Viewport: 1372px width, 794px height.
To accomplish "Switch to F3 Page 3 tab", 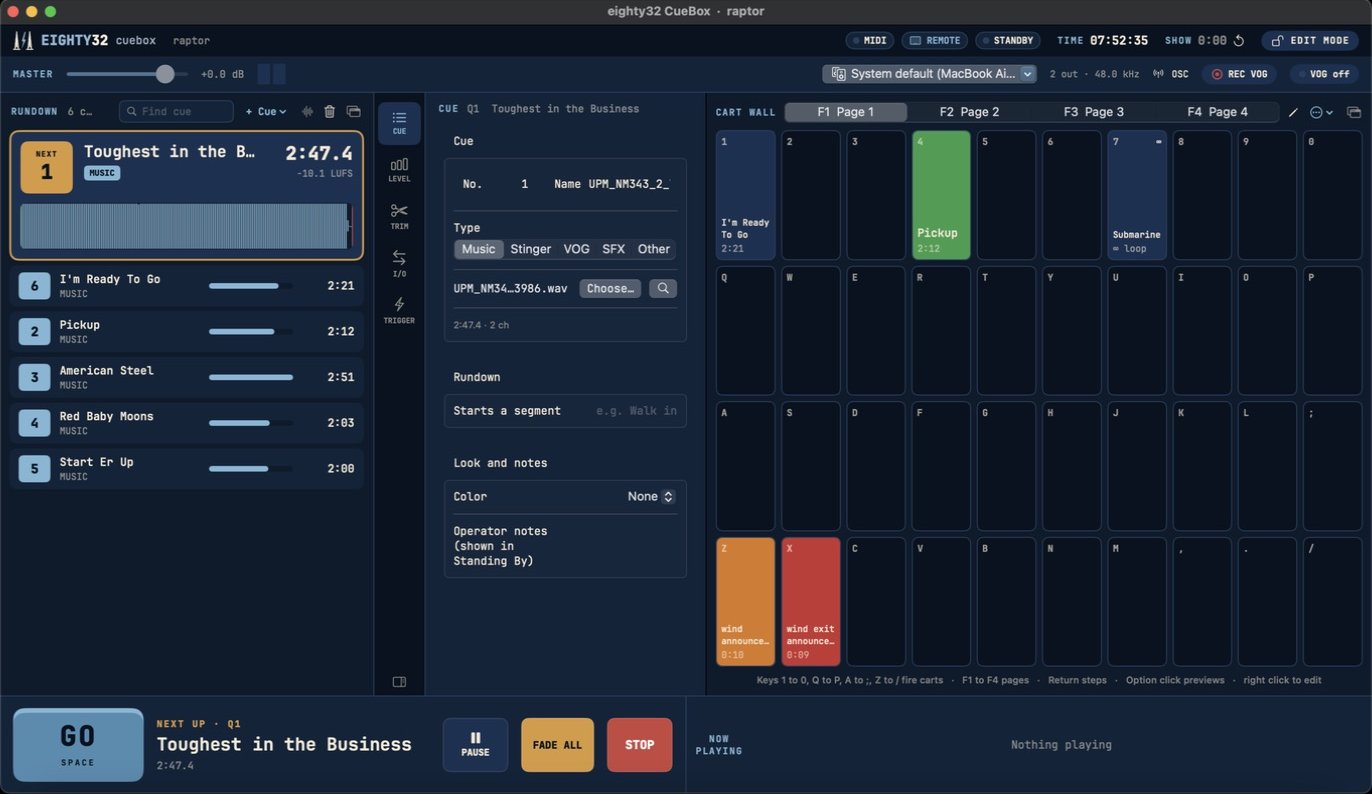I will click(x=1093, y=112).
